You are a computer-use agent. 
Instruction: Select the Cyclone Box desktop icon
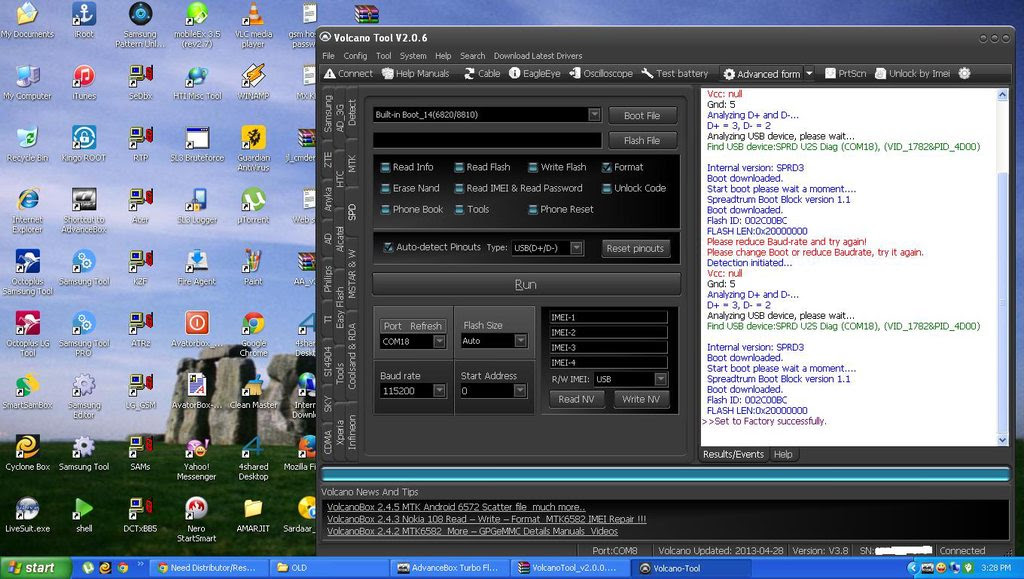pos(27,453)
